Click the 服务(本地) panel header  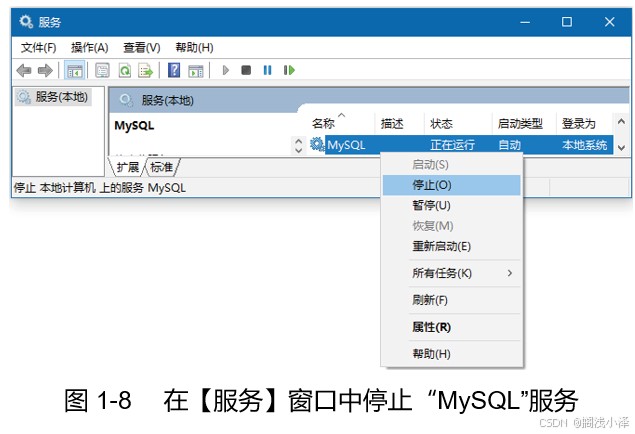(x=167, y=100)
